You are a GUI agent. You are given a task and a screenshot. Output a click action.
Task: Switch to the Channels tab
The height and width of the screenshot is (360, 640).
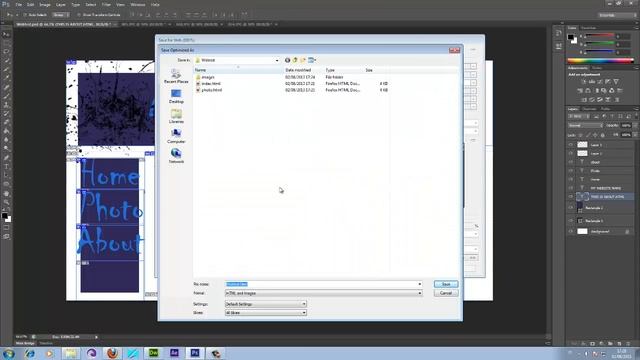(589, 109)
